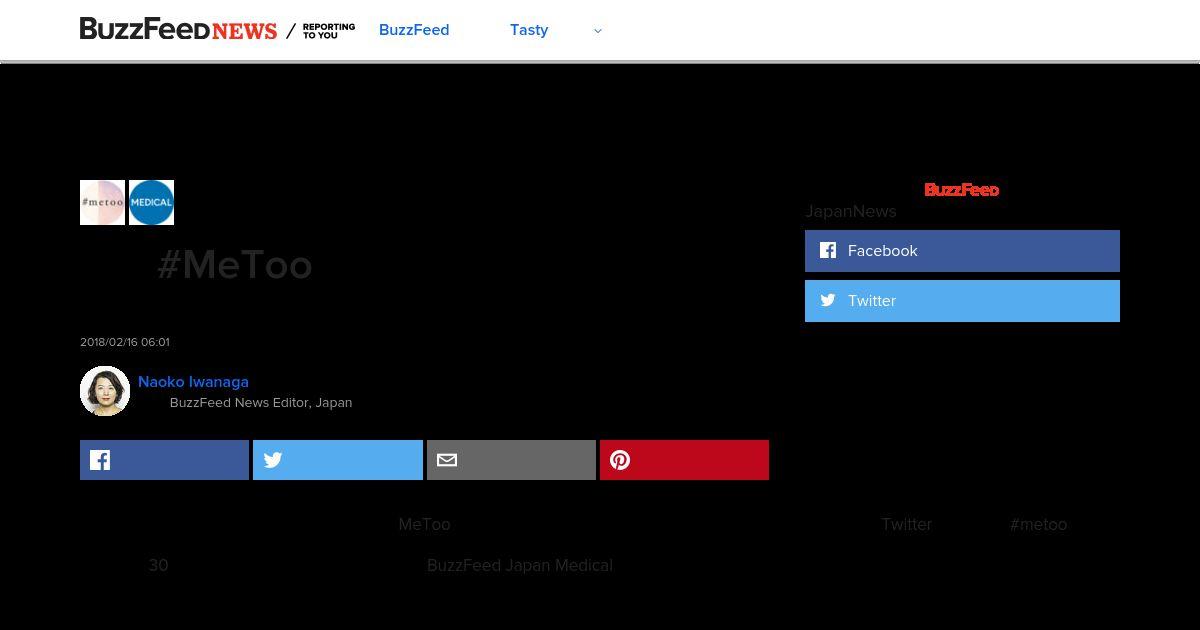The height and width of the screenshot is (630, 1200).
Task: Click the BuzzFeed Japan Medical text
Action: (520, 565)
